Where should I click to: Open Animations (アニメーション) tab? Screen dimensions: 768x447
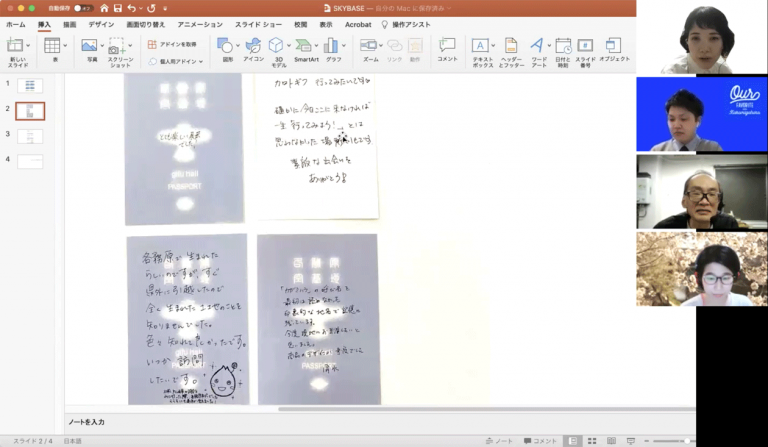[x=200, y=24]
